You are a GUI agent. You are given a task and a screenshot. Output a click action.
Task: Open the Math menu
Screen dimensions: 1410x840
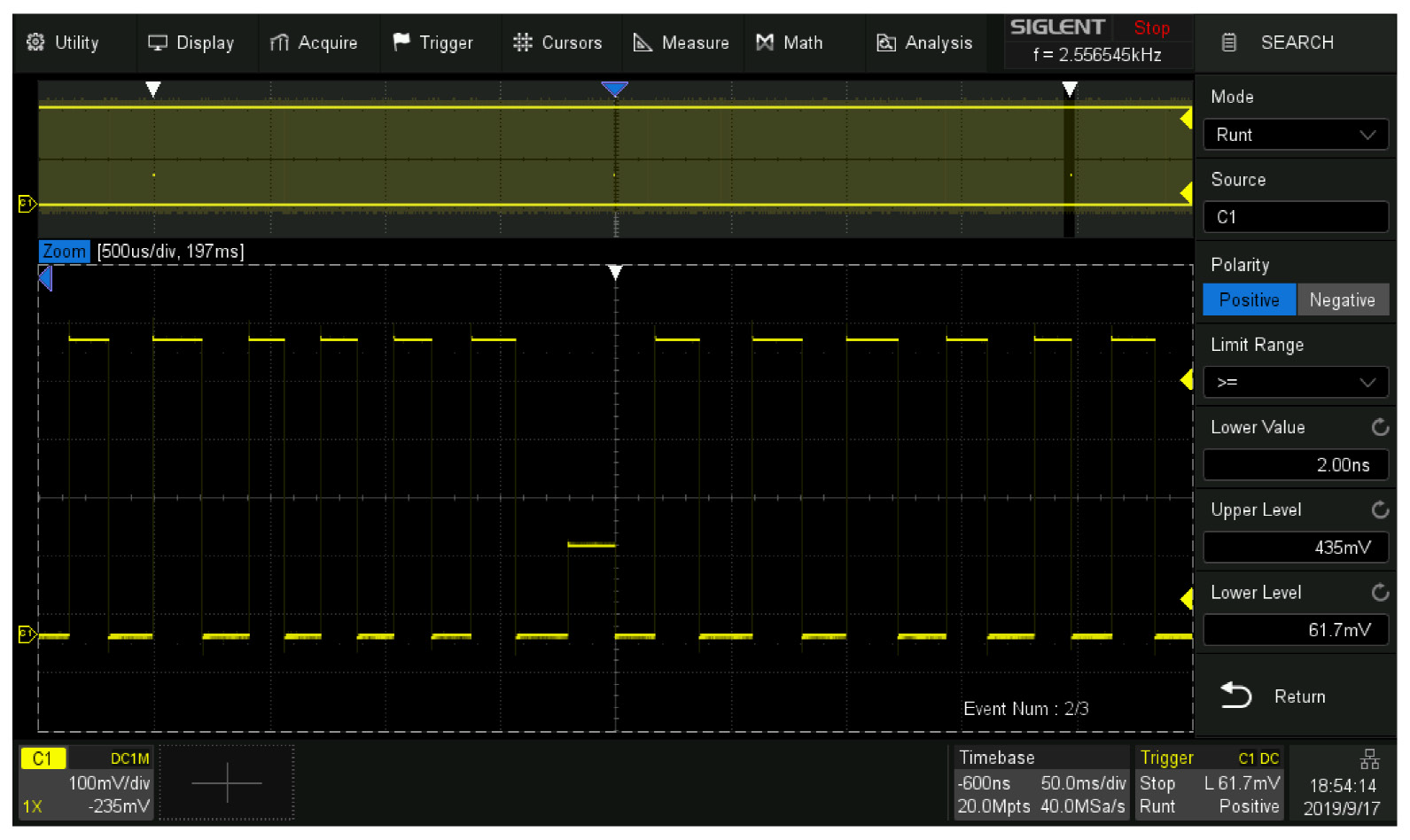pyautogui.click(x=790, y=43)
